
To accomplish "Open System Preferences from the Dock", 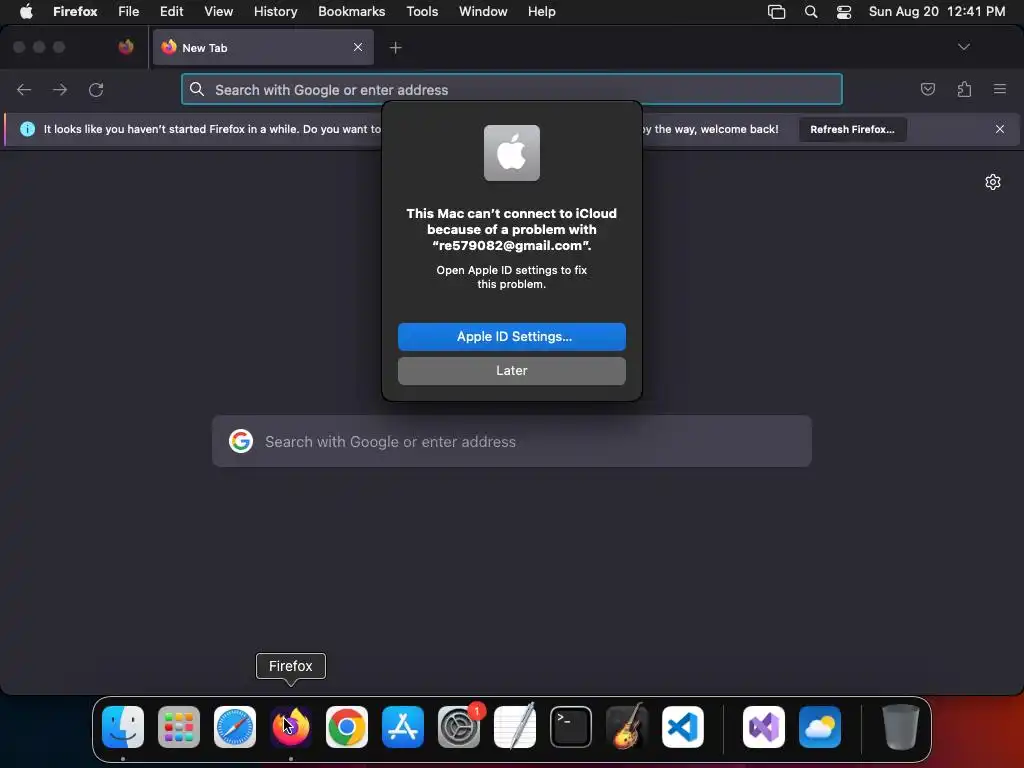I will click(x=459, y=727).
